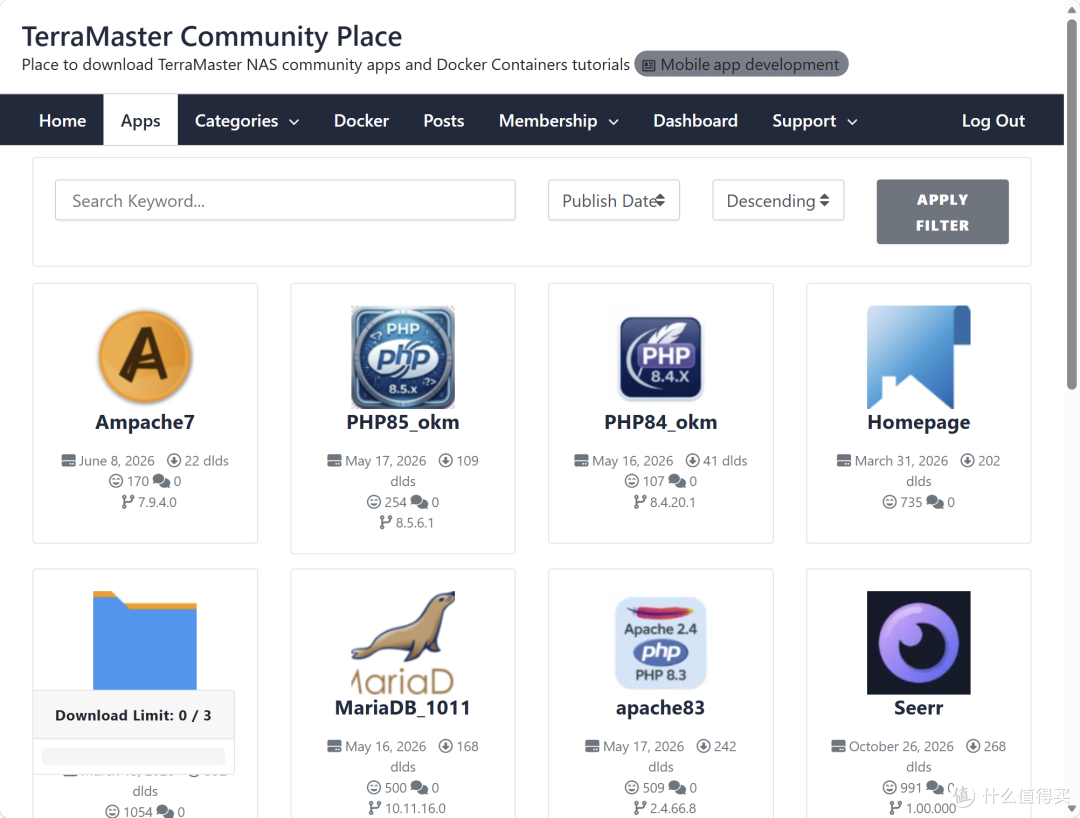
Task: Expand the Categories dropdown menu
Action: click(x=247, y=120)
